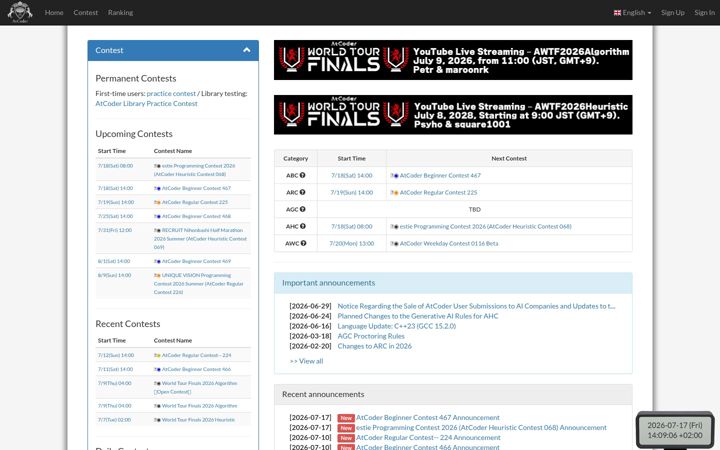This screenshot has width=720, height=450.
Task: Collapse the Contest panel using chevron
Action: click(247, 50)
